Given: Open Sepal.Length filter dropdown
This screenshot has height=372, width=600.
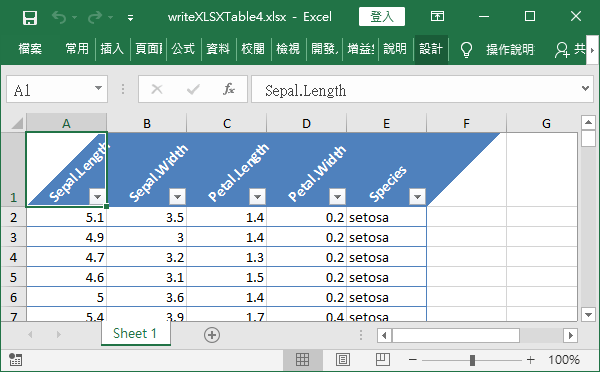Looking at the screenshot, I should [x=97, y=197].
